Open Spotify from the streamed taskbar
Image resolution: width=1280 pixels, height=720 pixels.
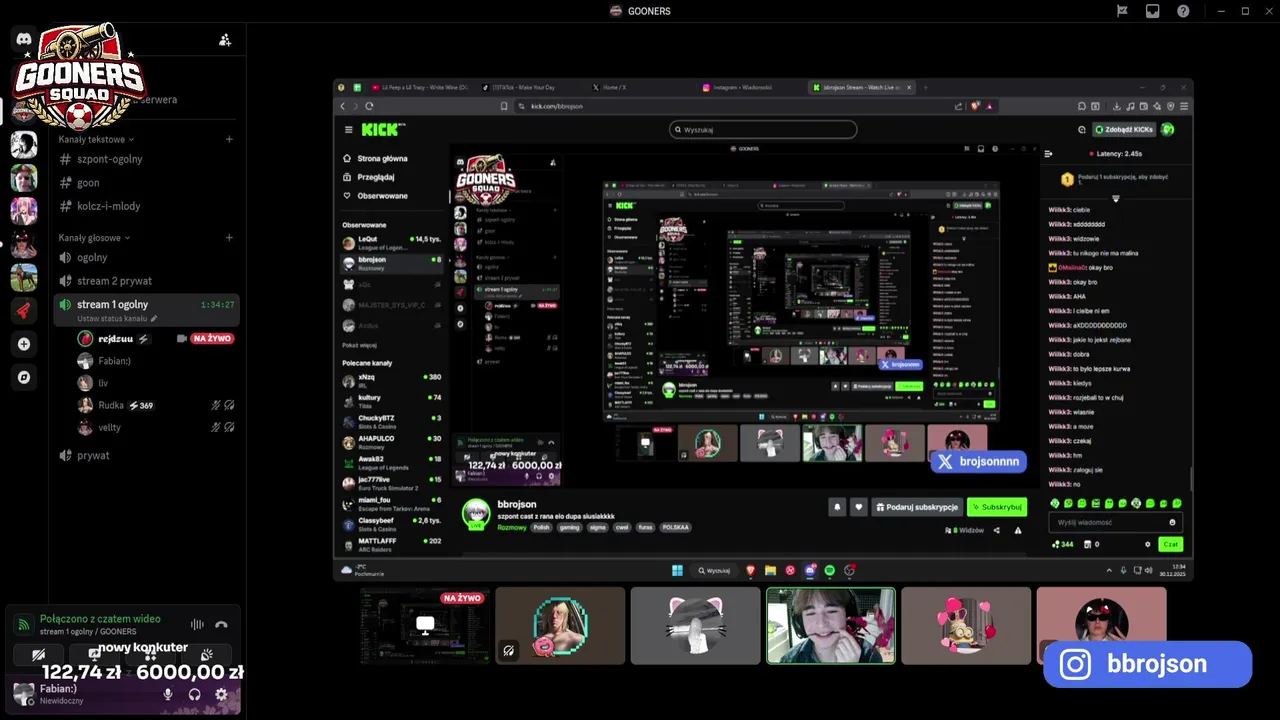pyautogui.click(x=830, y=570)
